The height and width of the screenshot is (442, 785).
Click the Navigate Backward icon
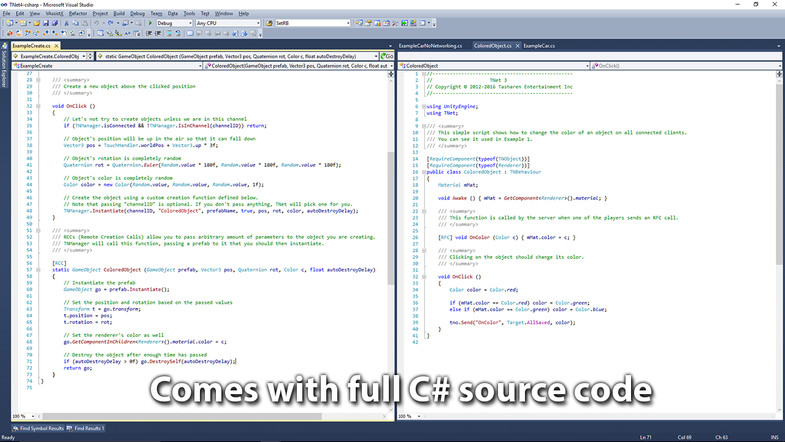tap(125, 23)
